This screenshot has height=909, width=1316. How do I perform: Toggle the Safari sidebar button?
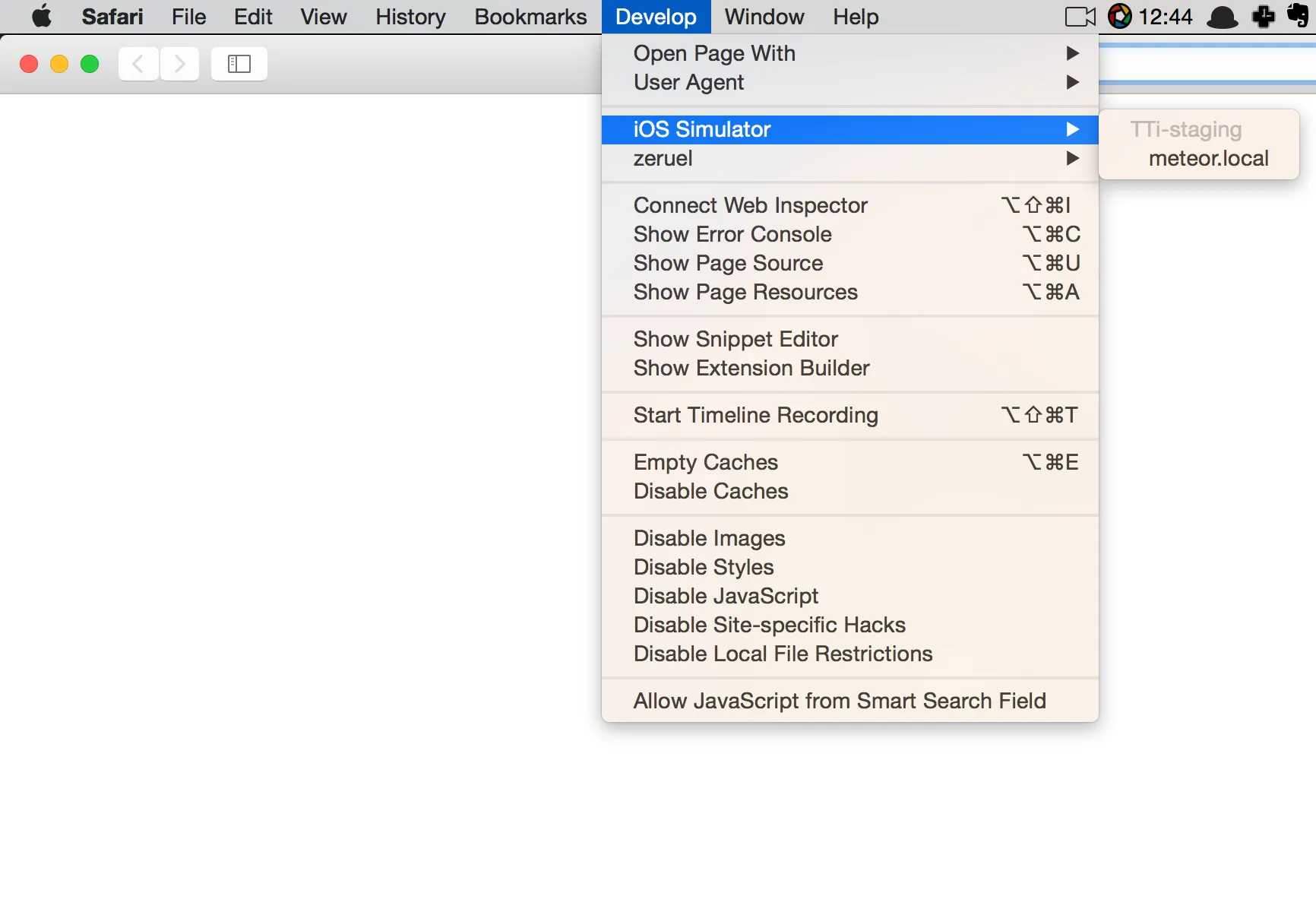coord(239,64)
